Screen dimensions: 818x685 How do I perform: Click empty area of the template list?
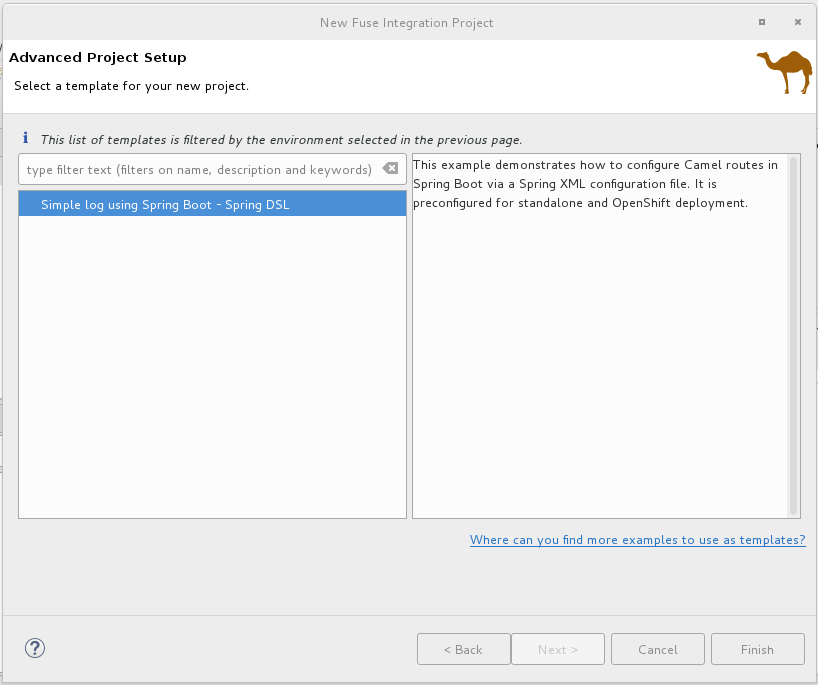pos(212,370)
